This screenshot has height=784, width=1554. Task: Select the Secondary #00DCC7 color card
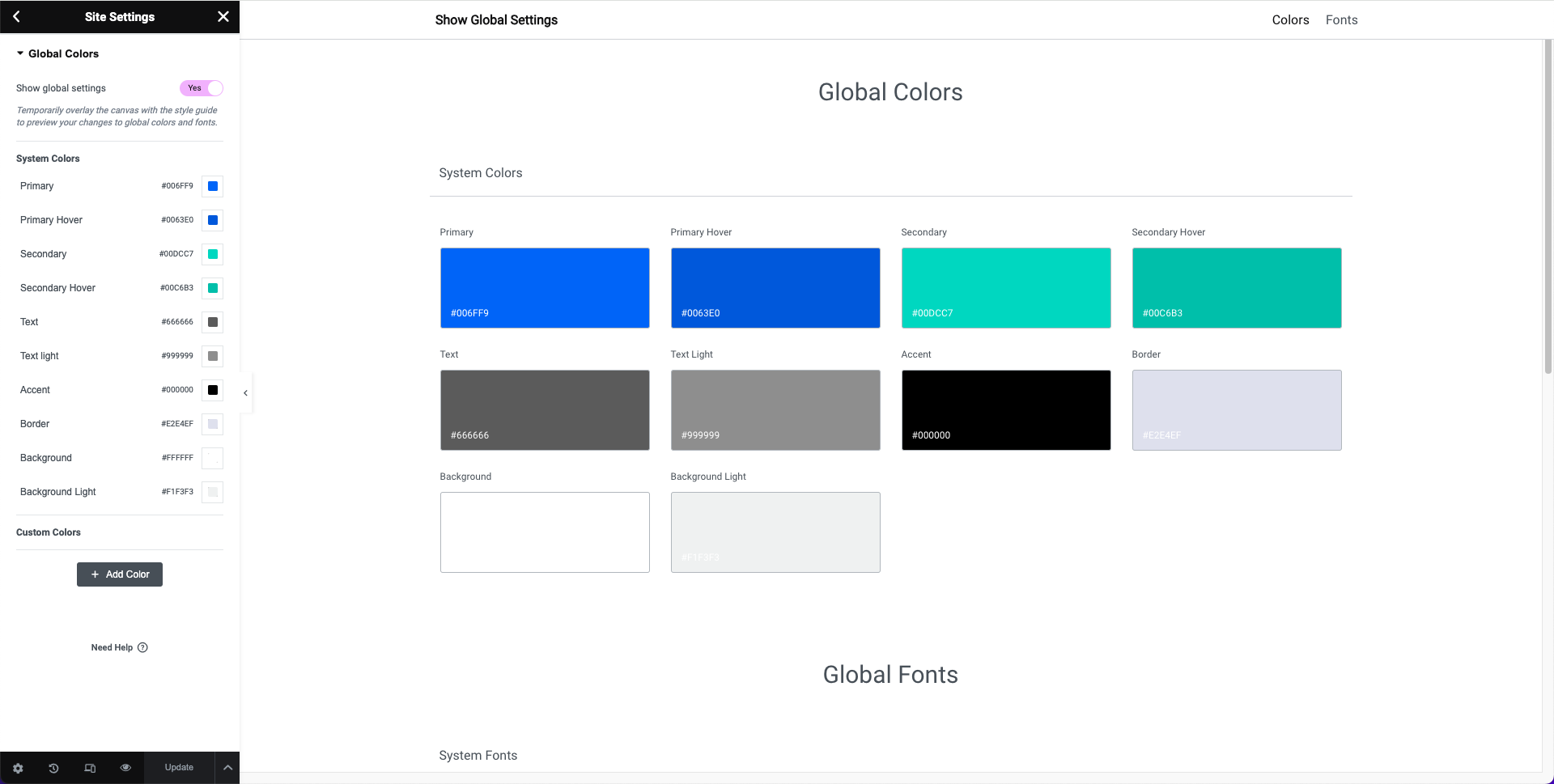(1006, 288)
